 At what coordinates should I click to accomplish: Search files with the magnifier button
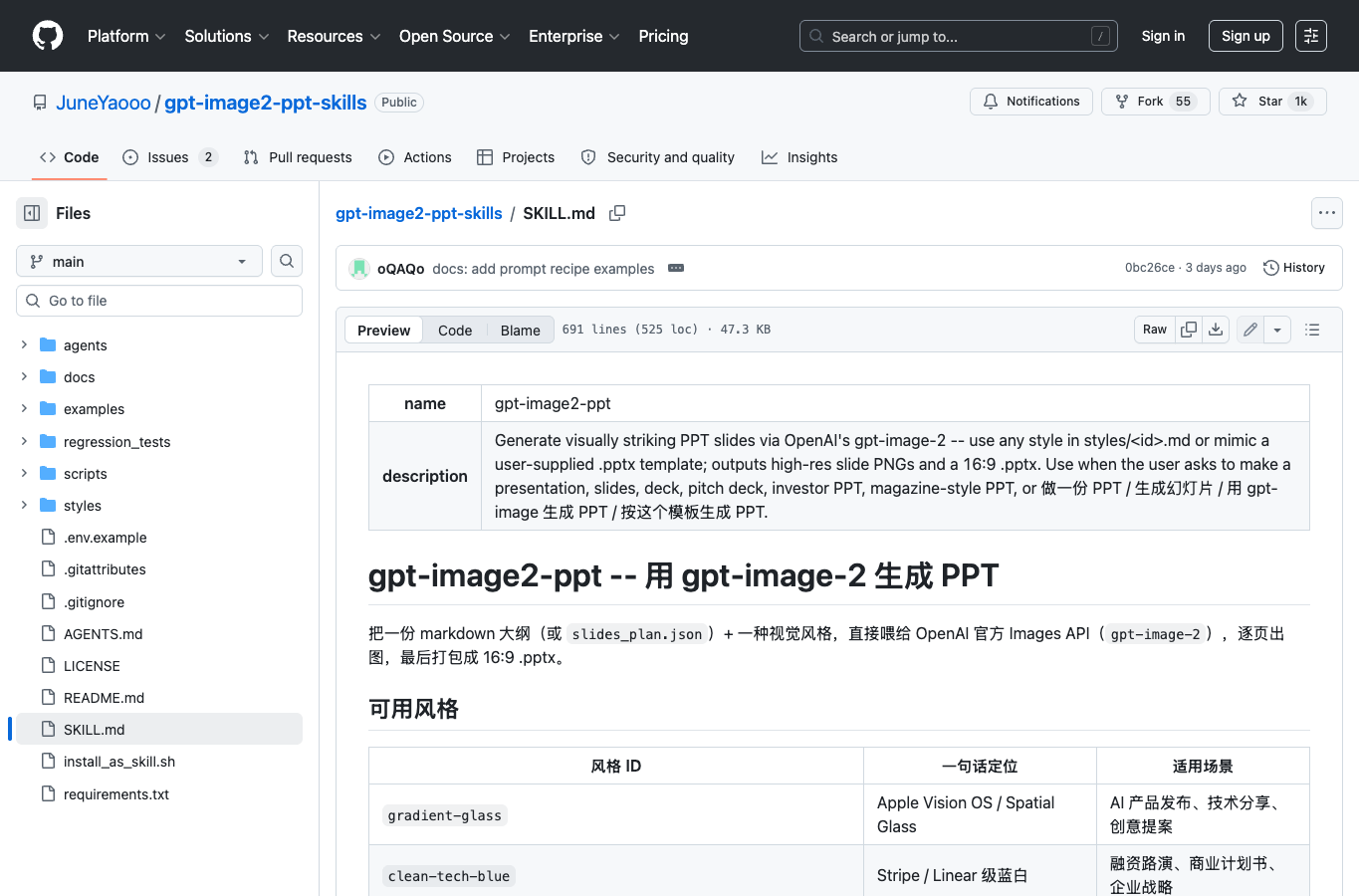[287, 261]
